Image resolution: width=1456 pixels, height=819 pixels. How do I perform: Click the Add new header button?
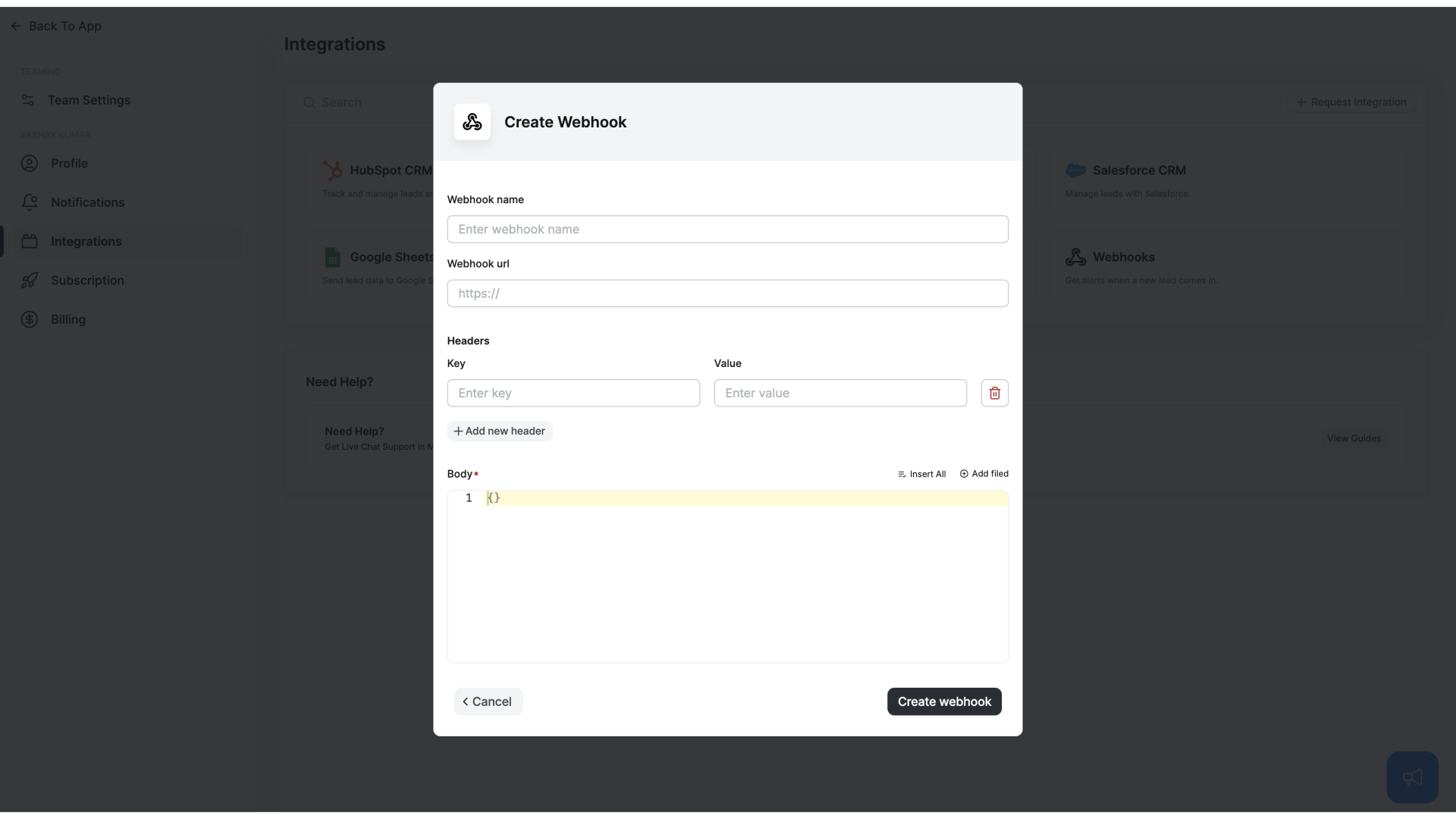click(498, 430)
